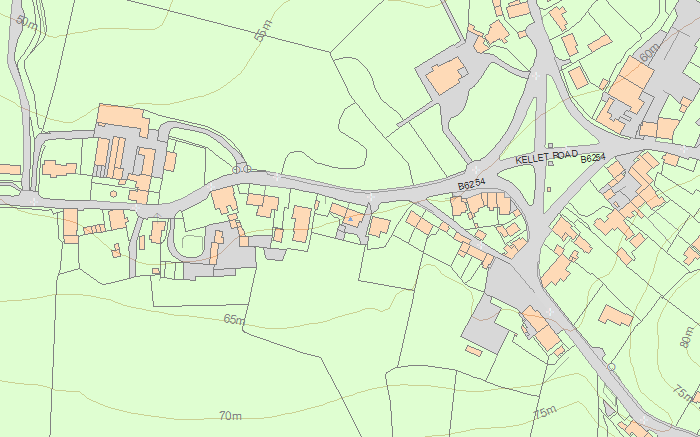
Task: Click the B6254 label right of KELLET ROAD
Action: 592,158
